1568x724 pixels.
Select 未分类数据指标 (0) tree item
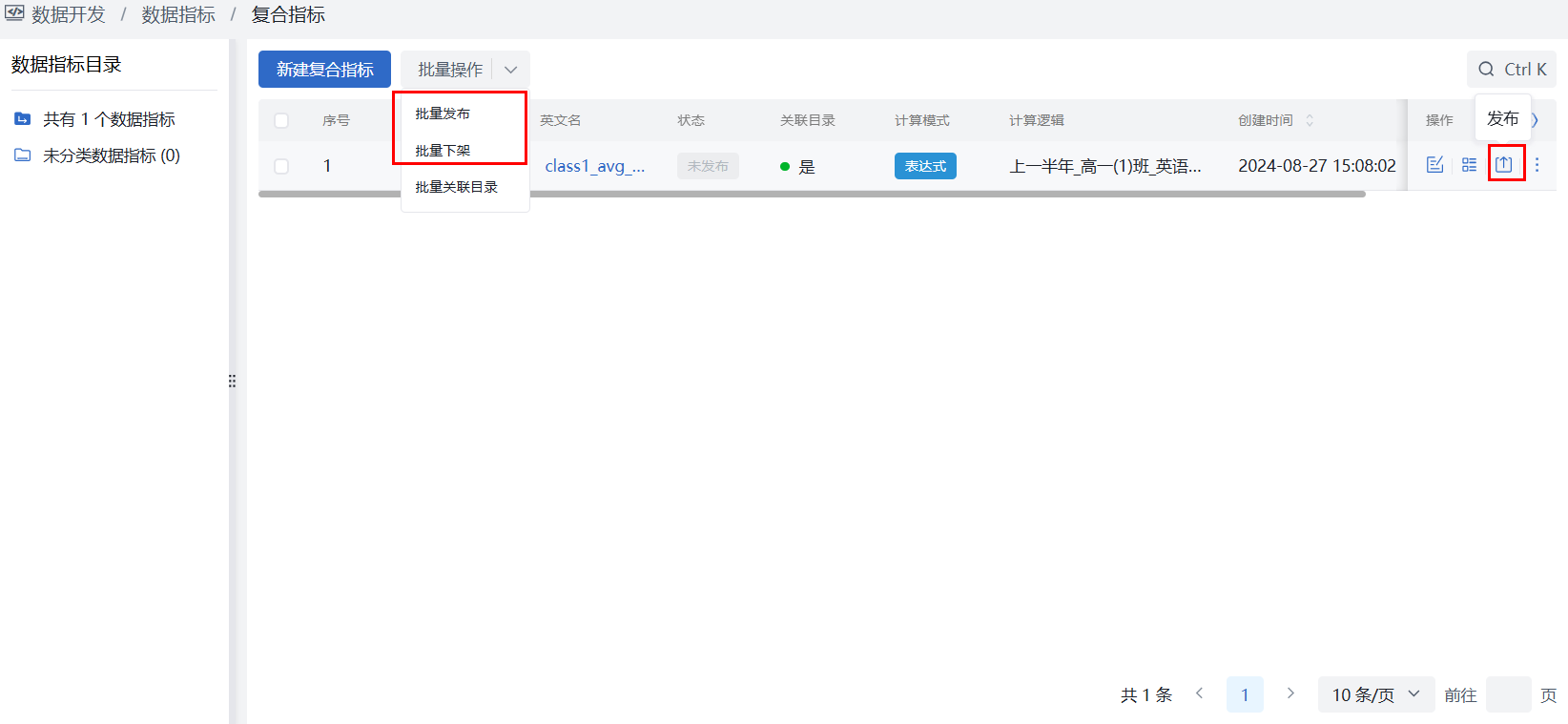point(112,155)
